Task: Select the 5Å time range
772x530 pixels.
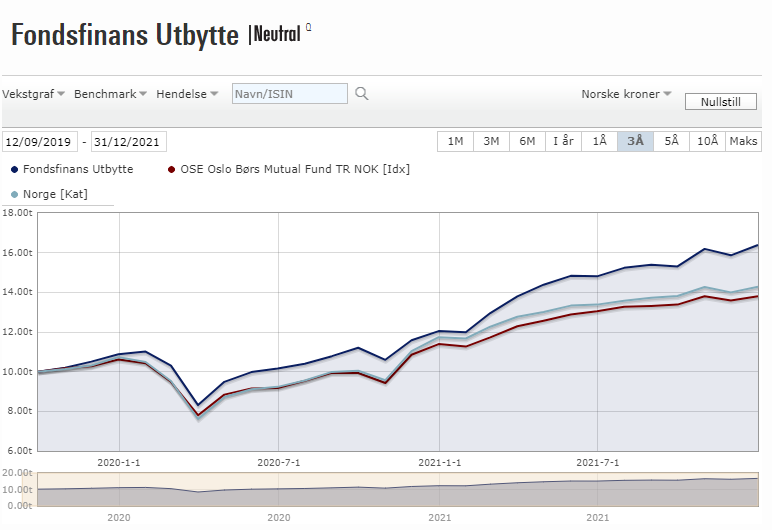Action: coord(671,141)
